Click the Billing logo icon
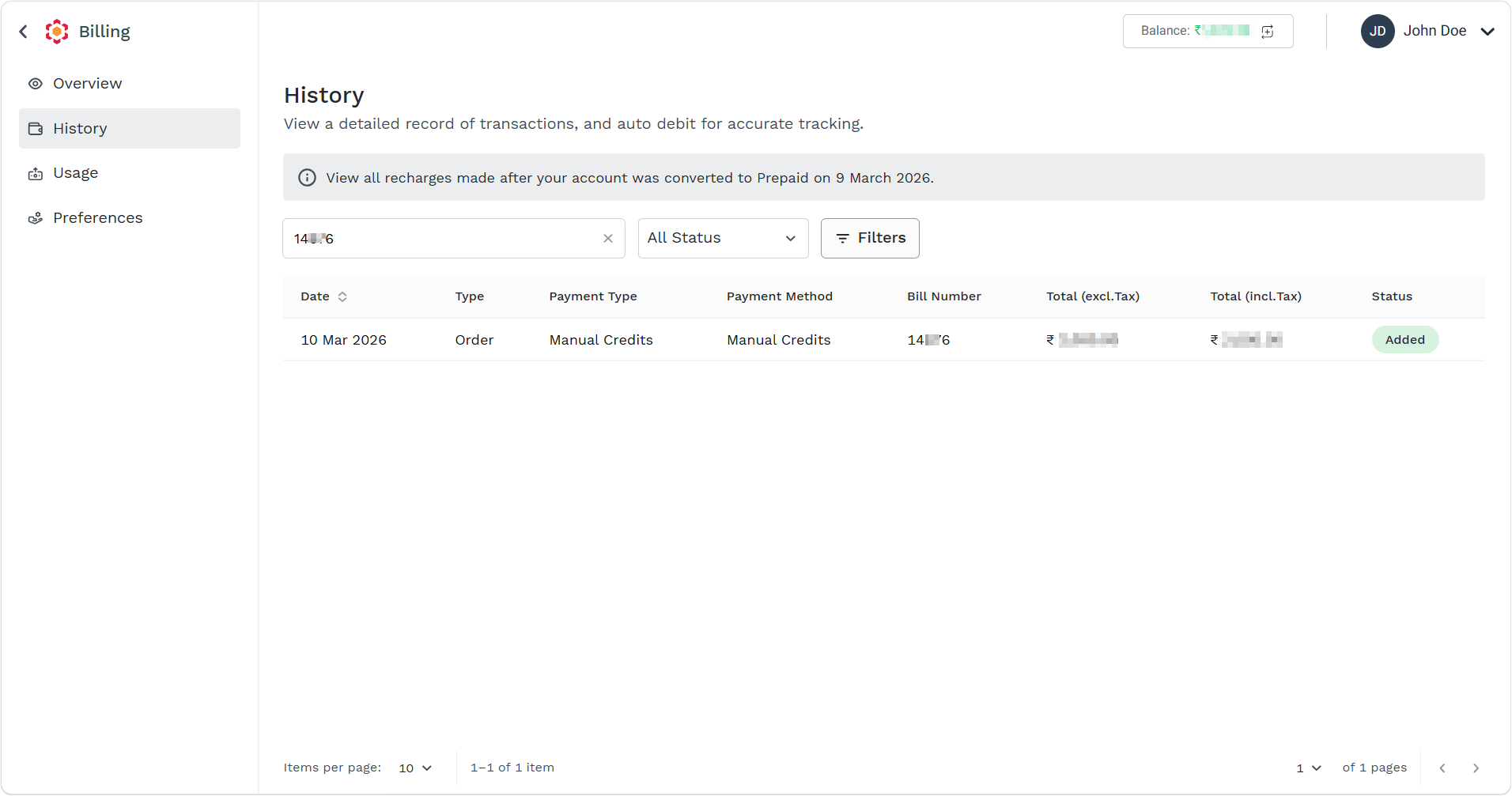This screenshot has width=1512, height=796. [x=57, y=32]
